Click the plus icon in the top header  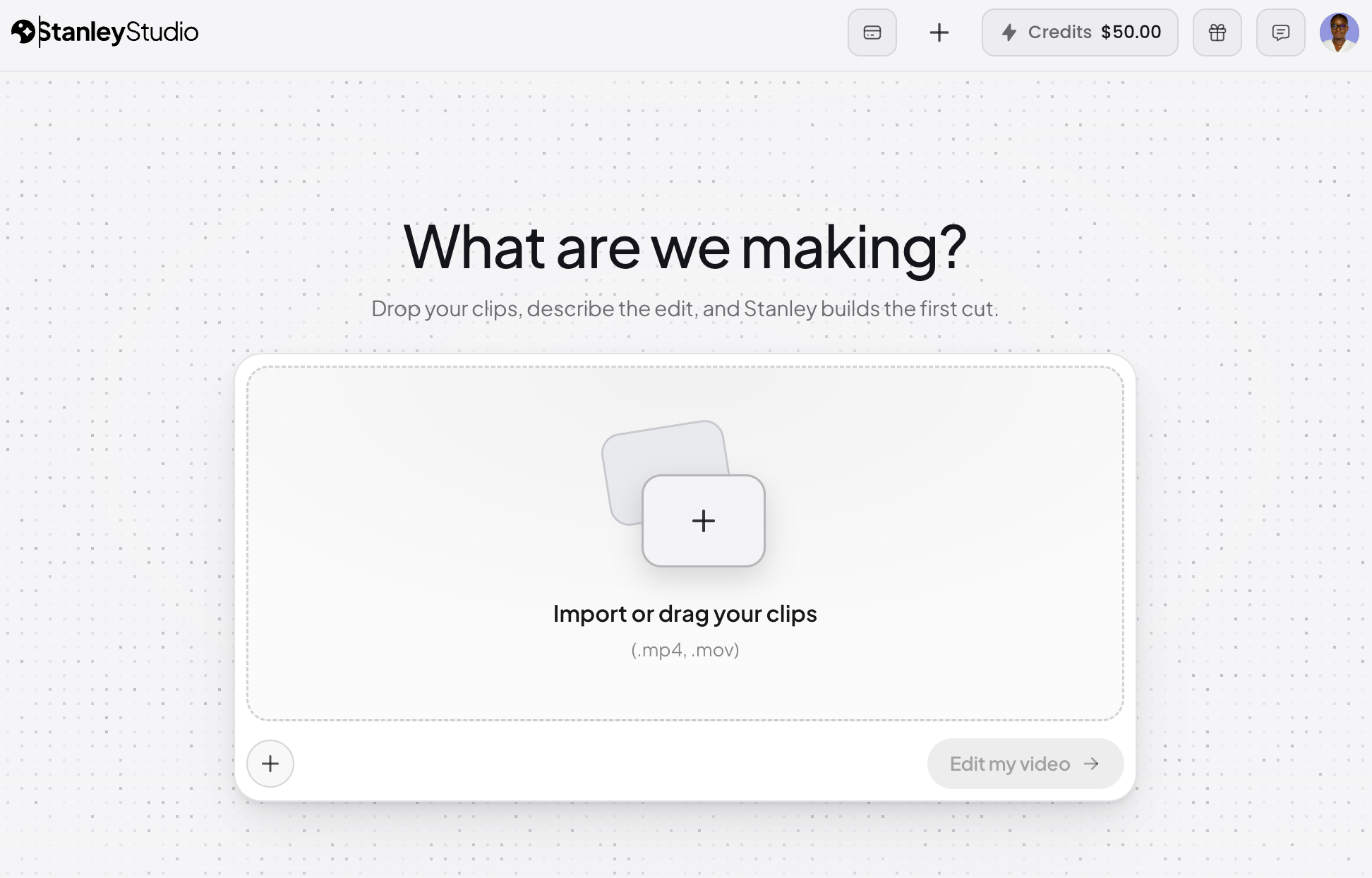pyautogui.click(x=939, y=32)
